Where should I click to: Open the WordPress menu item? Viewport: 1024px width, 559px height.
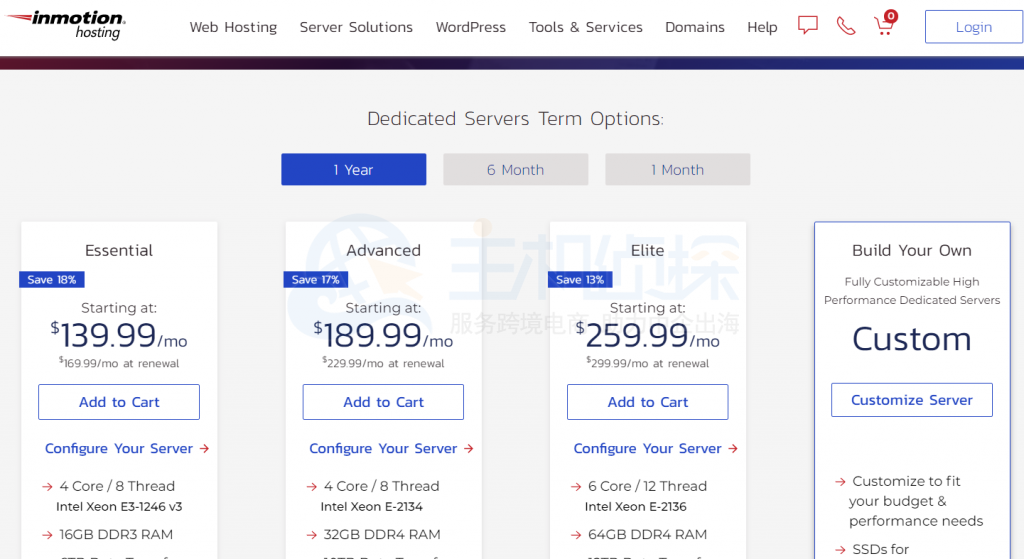(470, 27)
